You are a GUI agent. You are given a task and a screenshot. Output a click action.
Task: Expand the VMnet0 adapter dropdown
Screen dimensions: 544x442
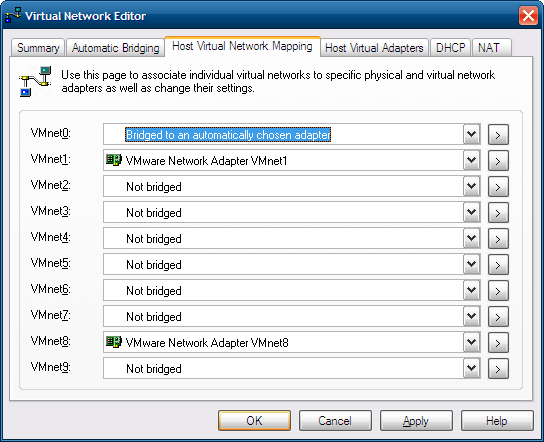pyautogui.click(x=471, y=134)
